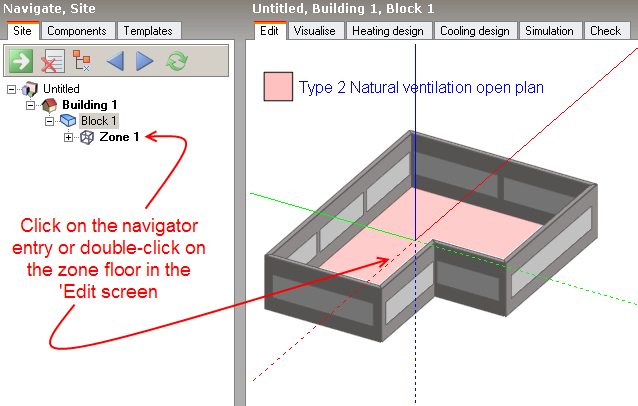638x406 pixels.
Task: Click the delete item icon with red X
Action: point(51,61)
